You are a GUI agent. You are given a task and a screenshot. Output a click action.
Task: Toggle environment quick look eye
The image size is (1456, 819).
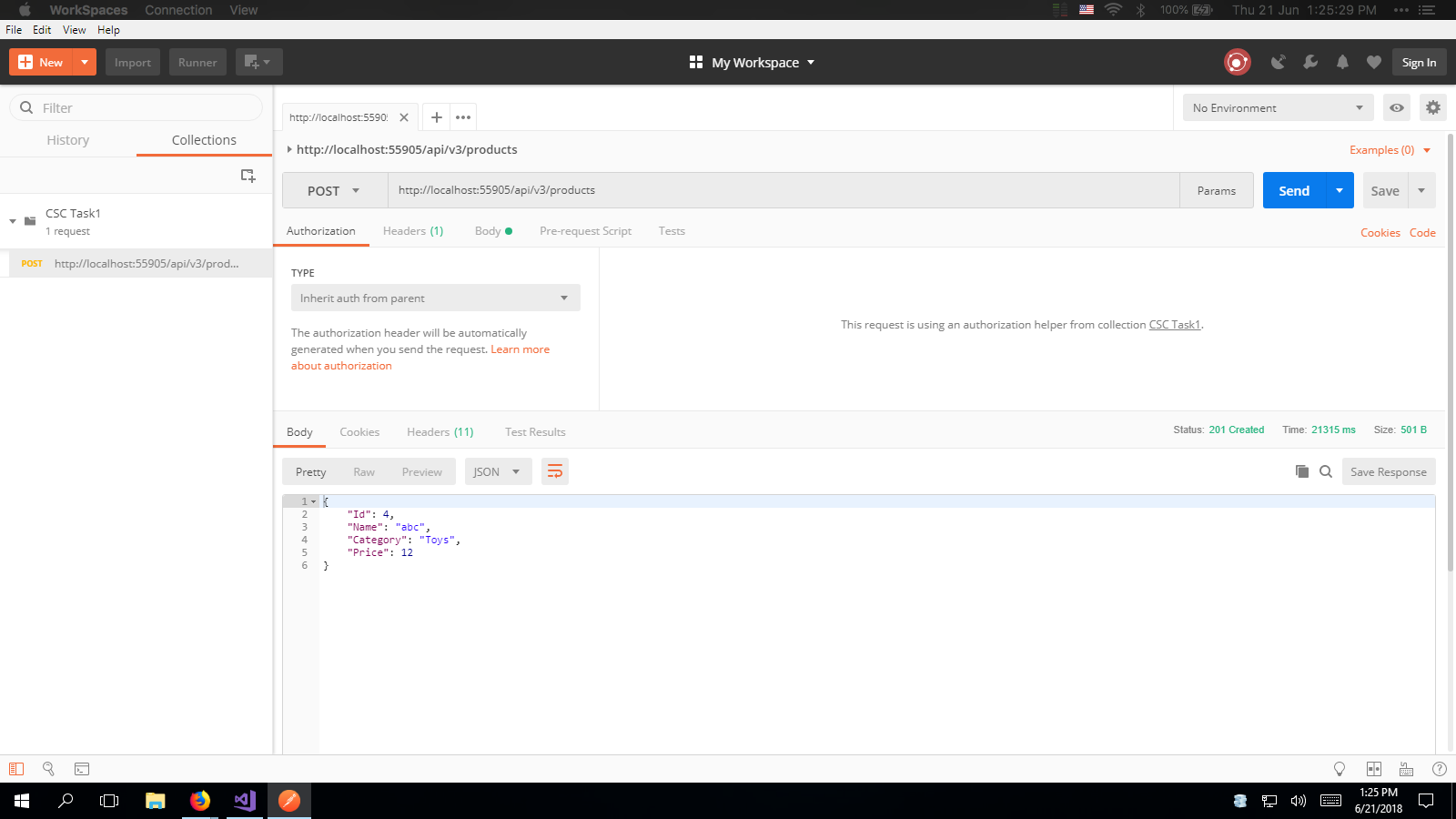coord(1396,107)
